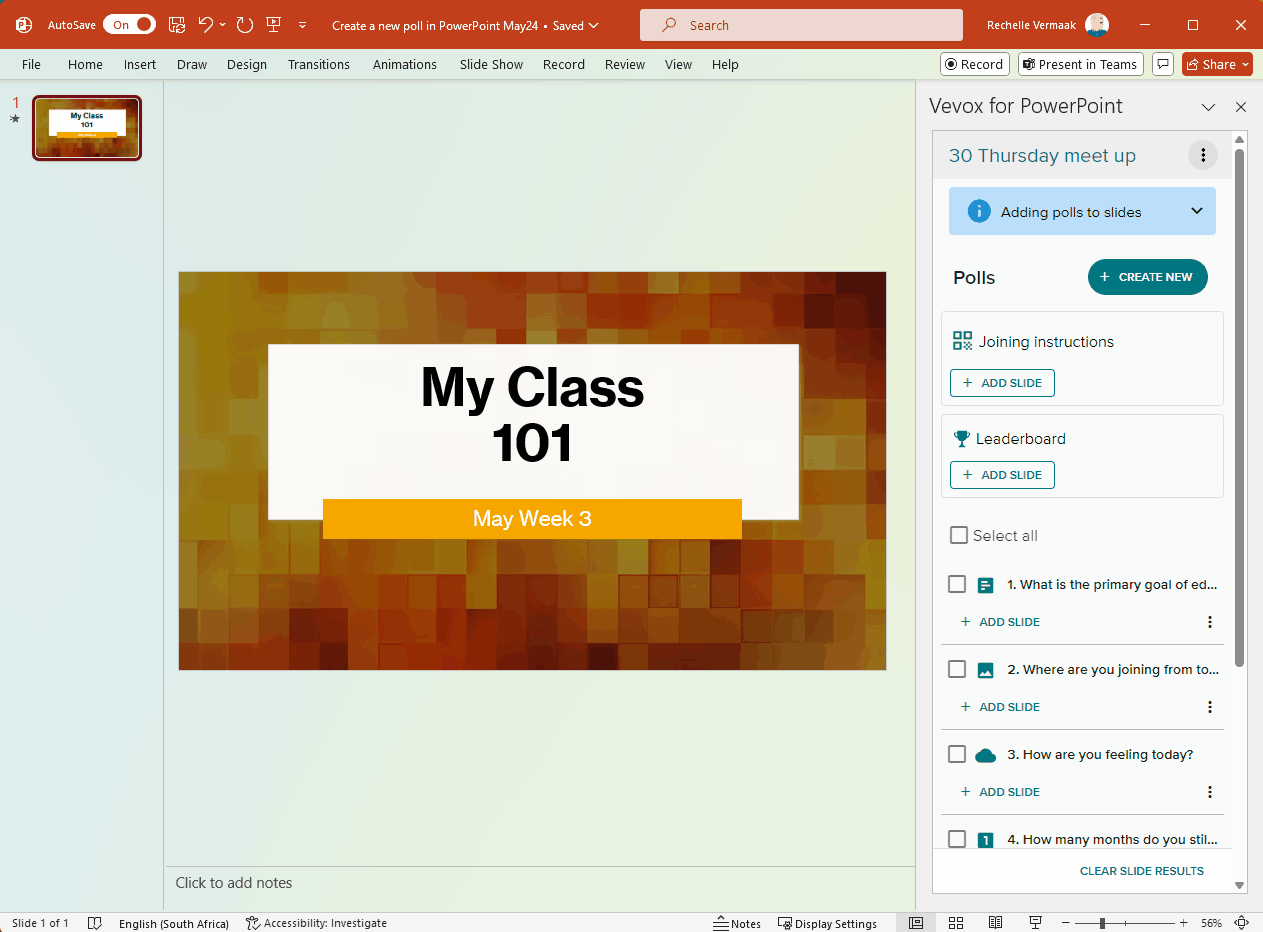Open the Slide Sorter view icon

click(956, 922)
